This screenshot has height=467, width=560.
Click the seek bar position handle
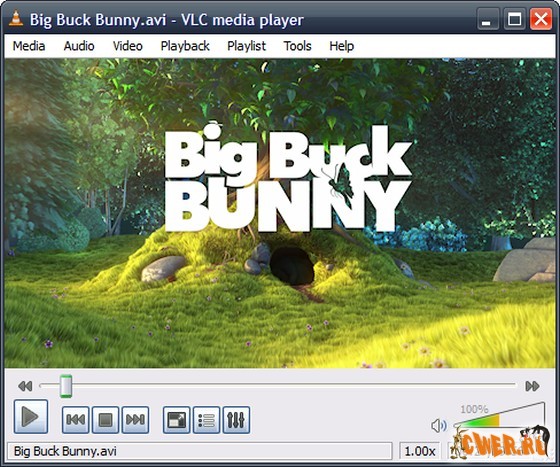pos(66,386)
